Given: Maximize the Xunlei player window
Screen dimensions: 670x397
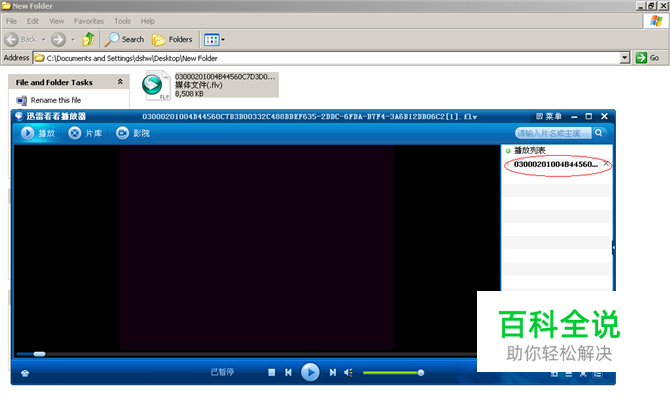Looking at the screenshot, I should point(589,116).
